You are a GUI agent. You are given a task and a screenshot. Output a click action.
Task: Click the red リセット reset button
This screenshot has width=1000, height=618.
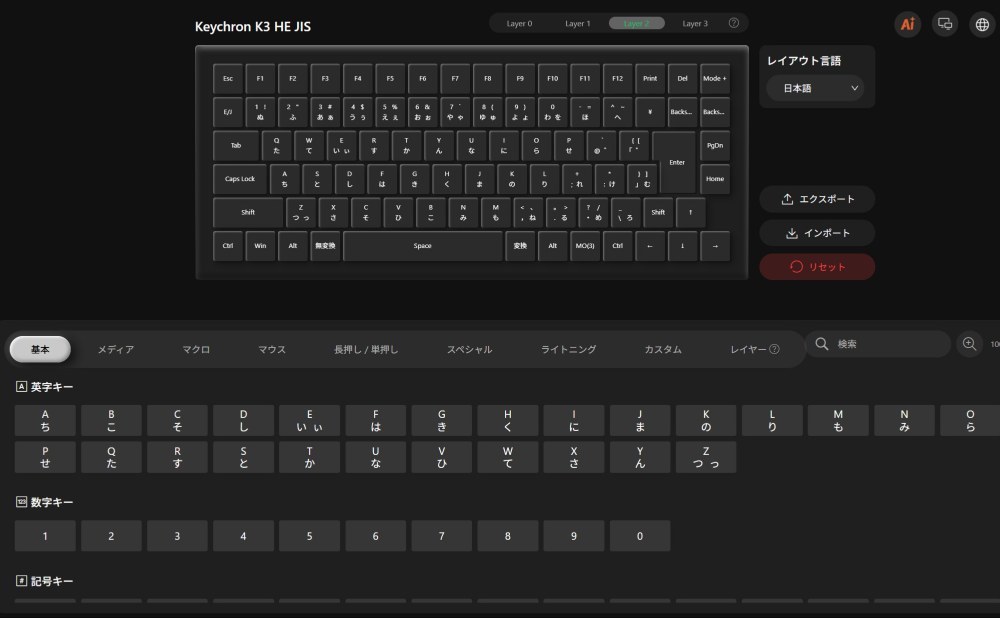click(x=817, y=267)
